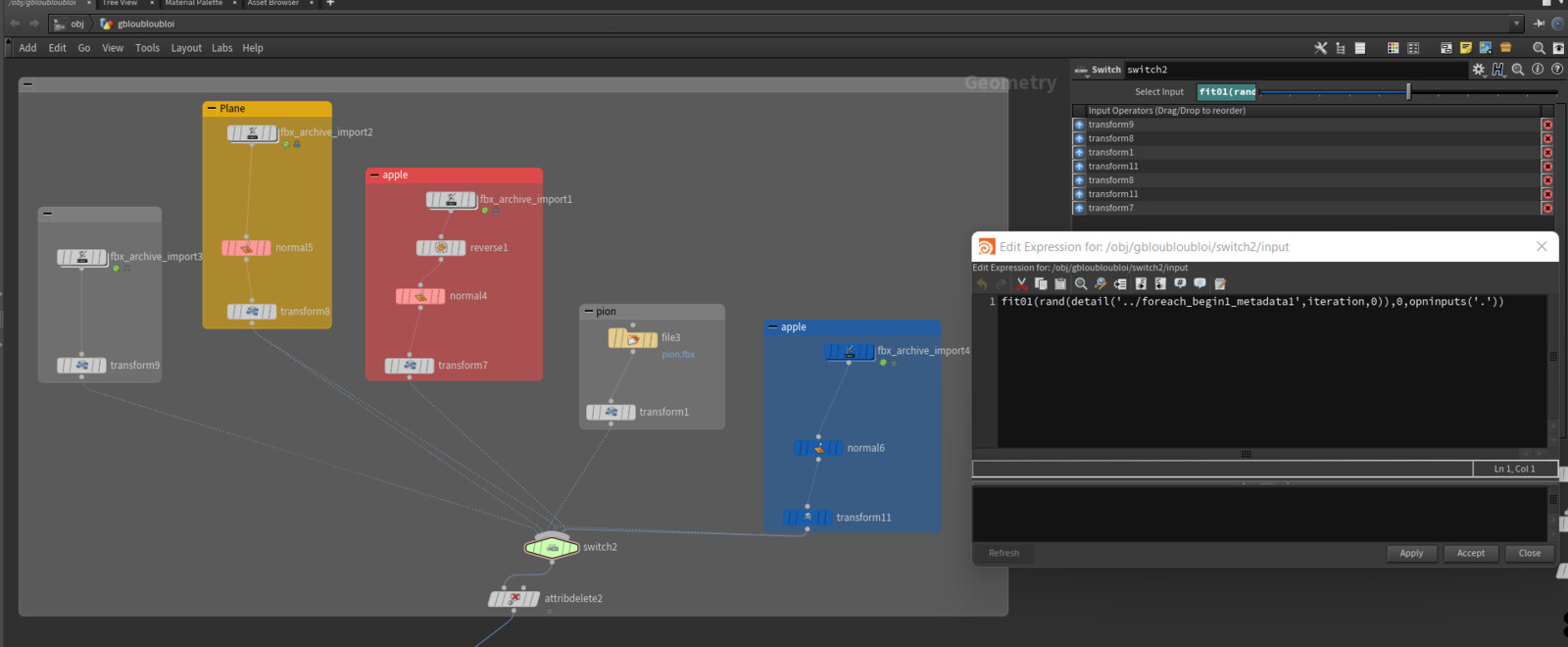The width and height of the screenshot is (1568, 647).
Task: Toggle display flag on transform11 node
Action: click(826, 518)
